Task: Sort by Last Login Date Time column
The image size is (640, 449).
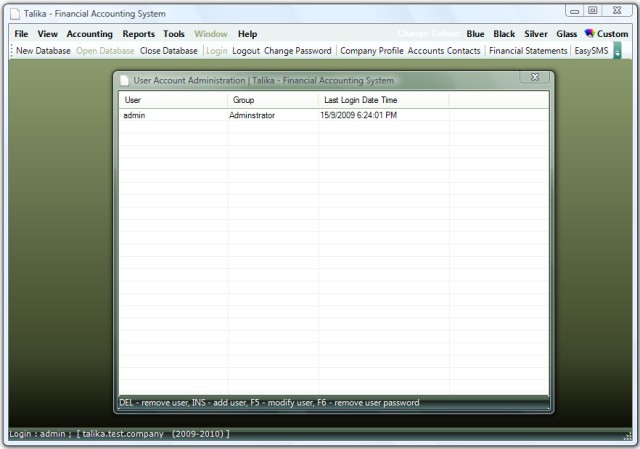Action: [360, 100]
